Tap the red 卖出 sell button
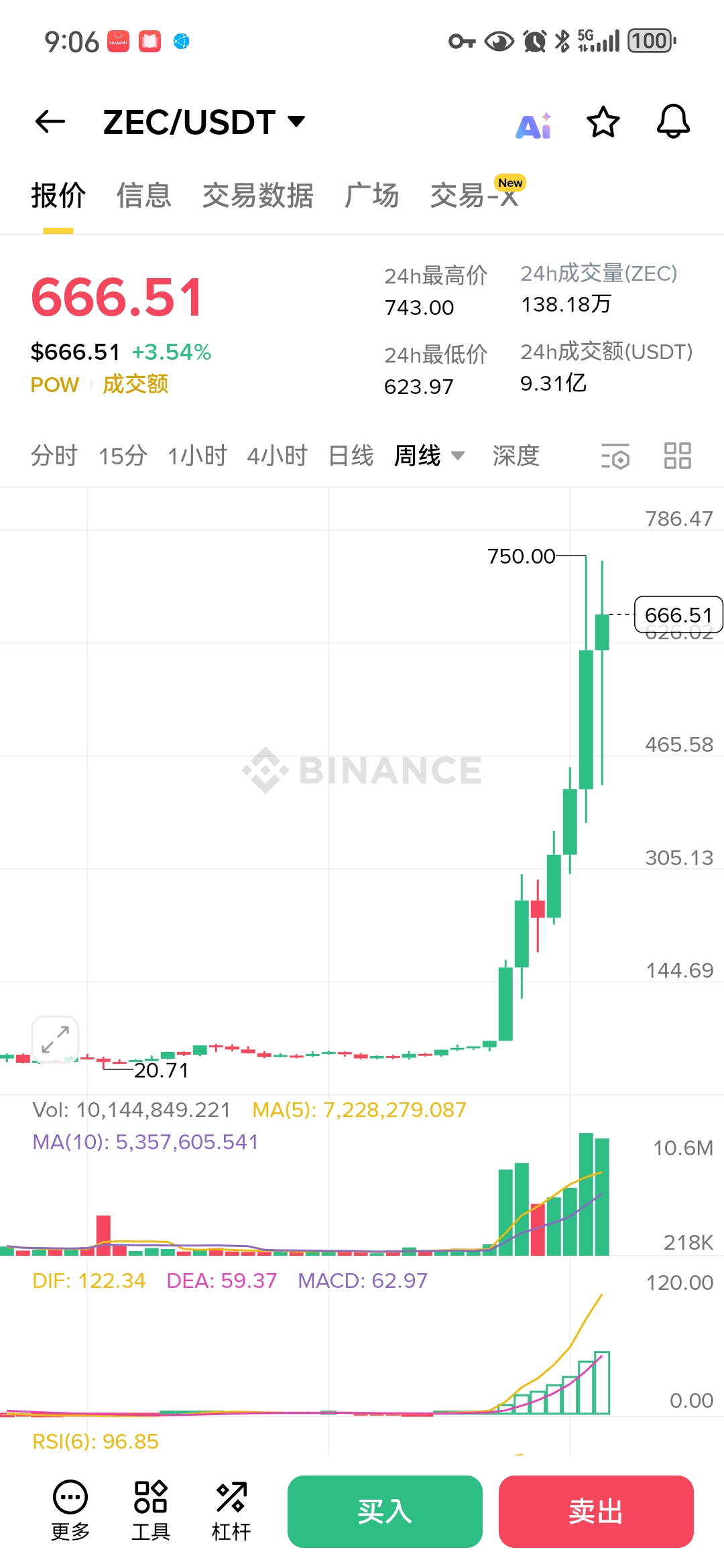 pyautogui.click(x=596, y=1512)
